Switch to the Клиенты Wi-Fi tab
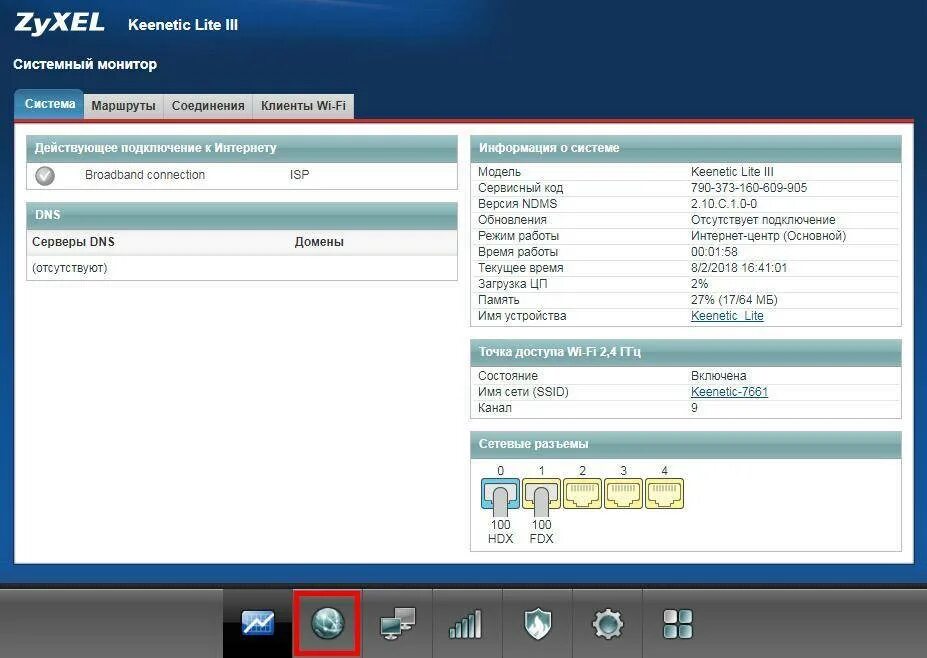Image resolution: width=927 pixels, height=658 pixels. tap(303, 106)
